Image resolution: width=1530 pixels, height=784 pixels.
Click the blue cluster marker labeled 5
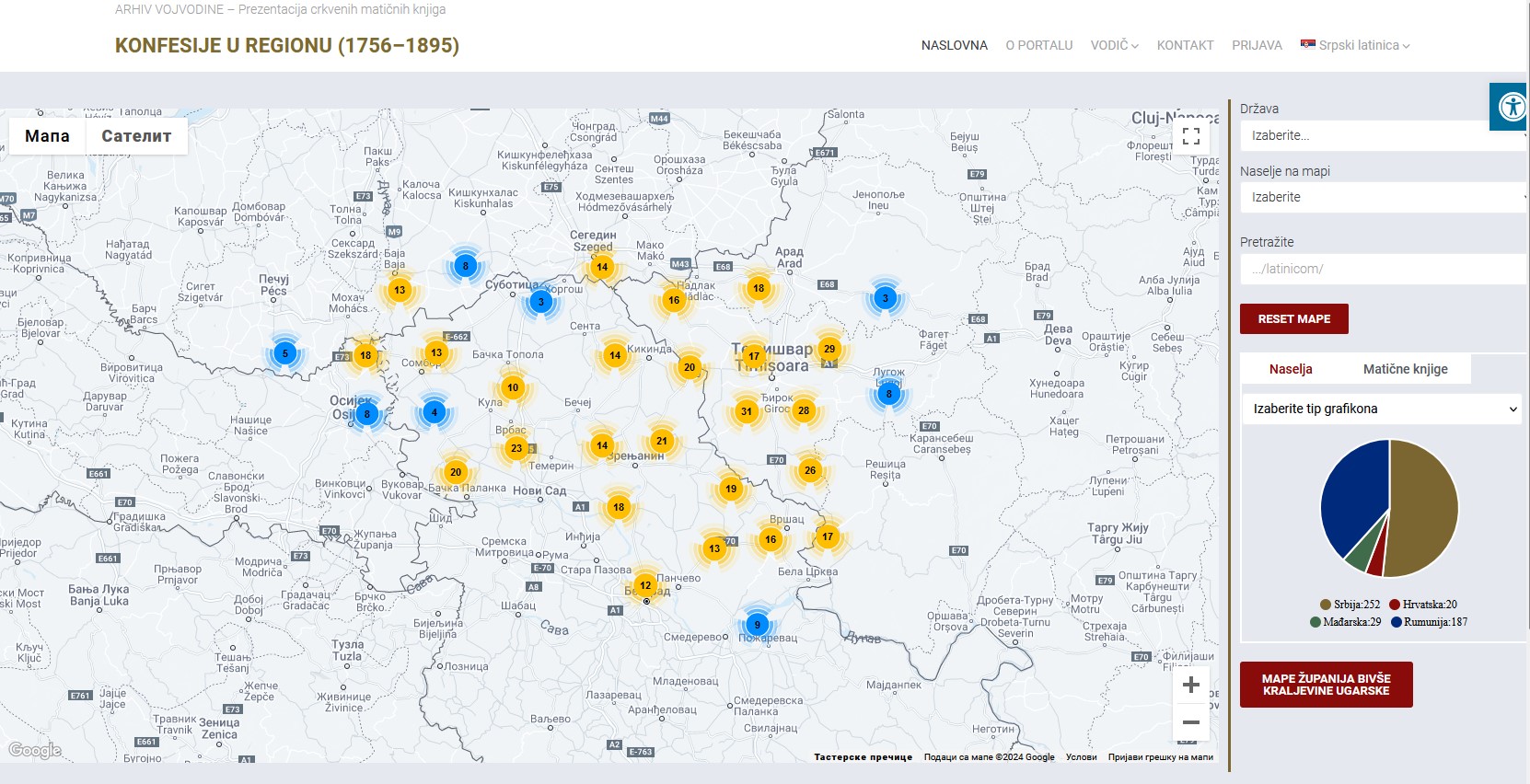click(285, 353)
